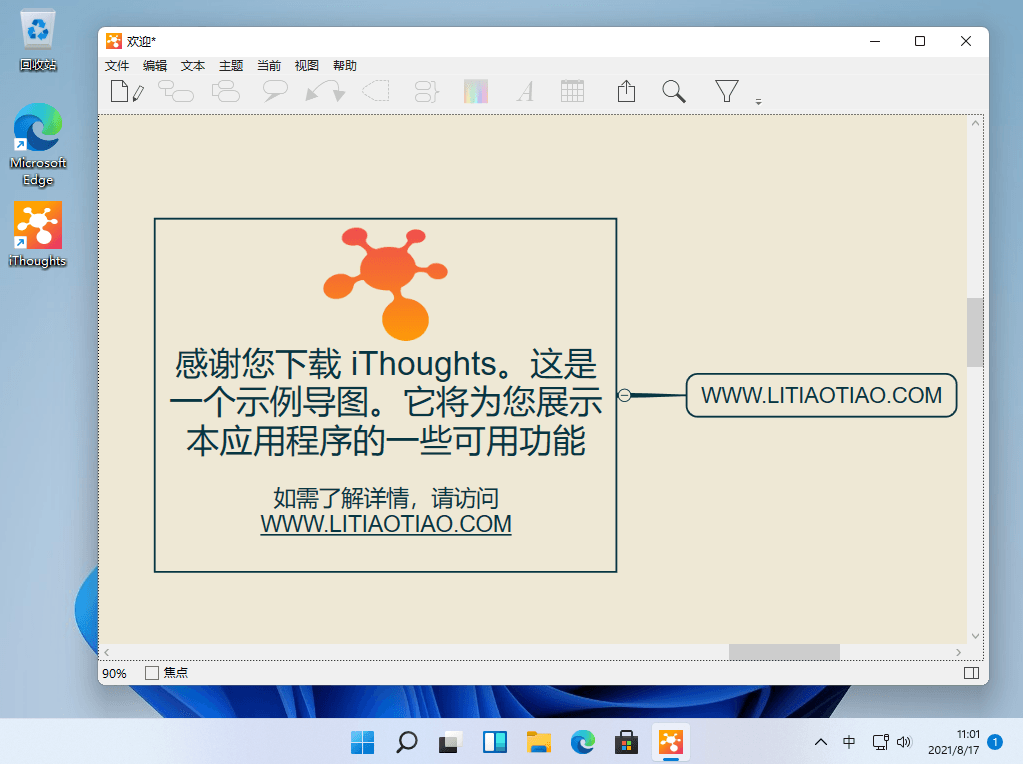Select the iThoughts desktop shortcut
Screen dimensions: 1023x764
pos(38,235)
